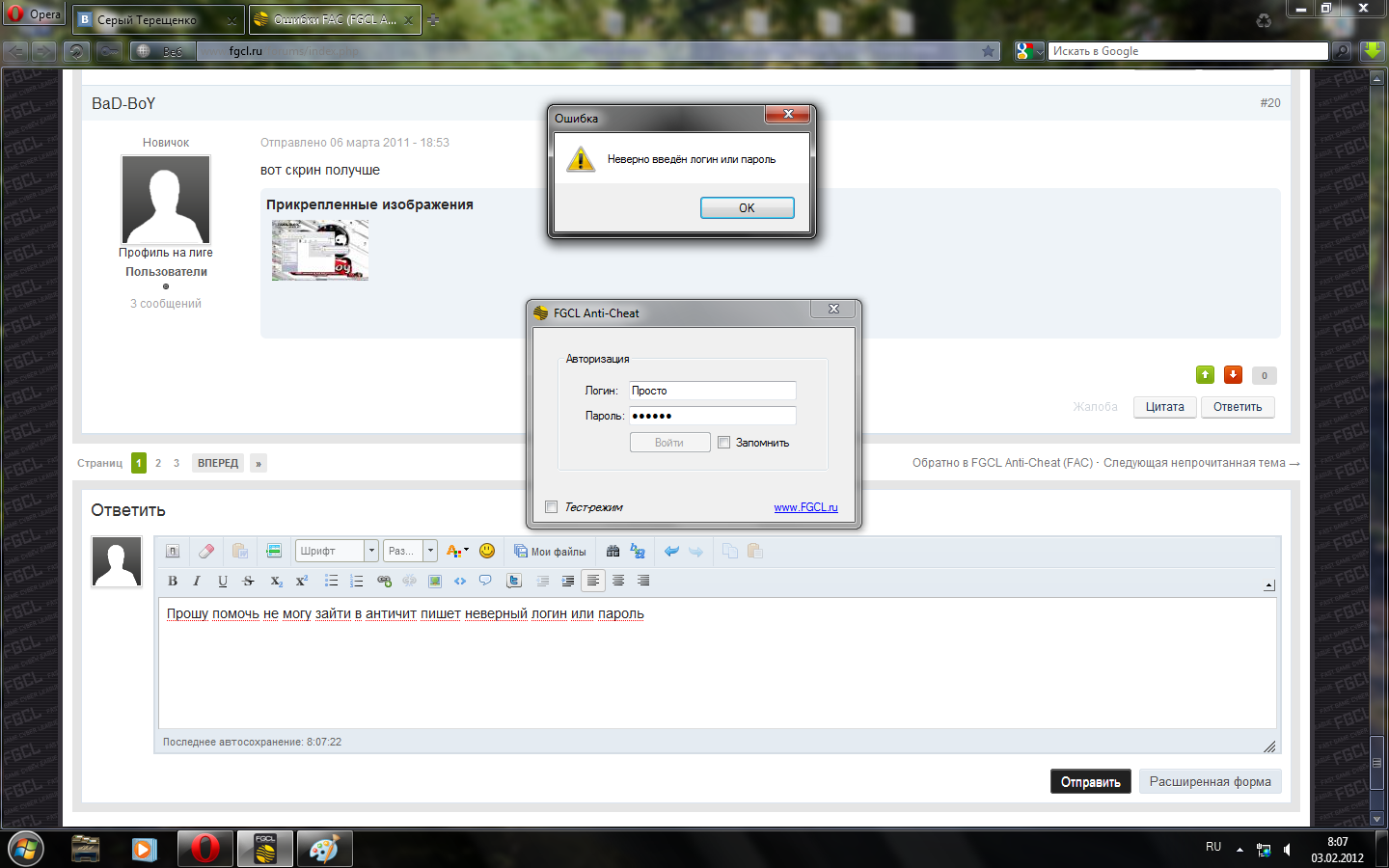The image size is (1389, 868).
Task: Open the www.FGCL.ru link
Action: pos(805,507)
